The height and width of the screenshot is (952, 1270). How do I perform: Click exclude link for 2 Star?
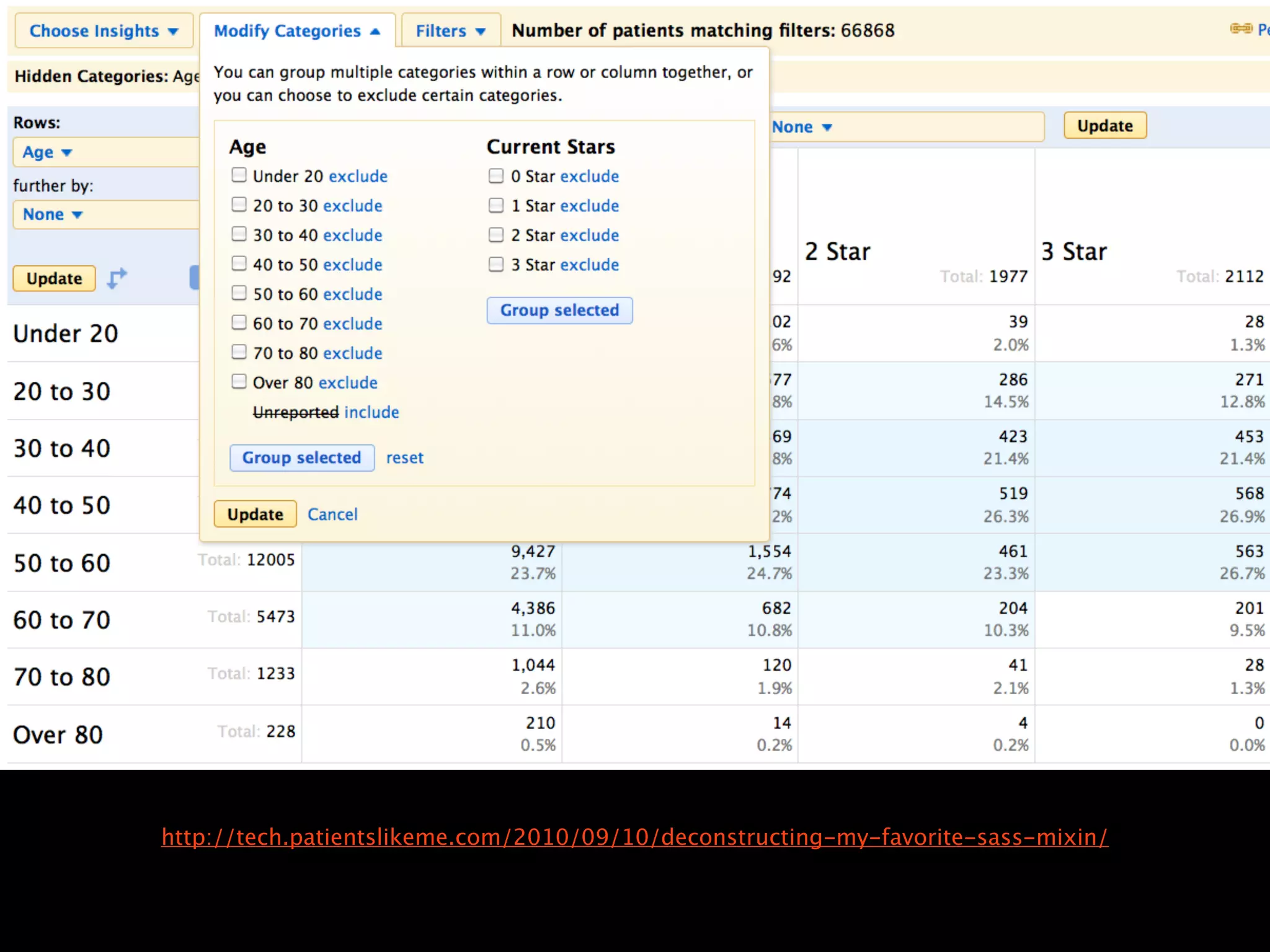[x=590, y=236]
